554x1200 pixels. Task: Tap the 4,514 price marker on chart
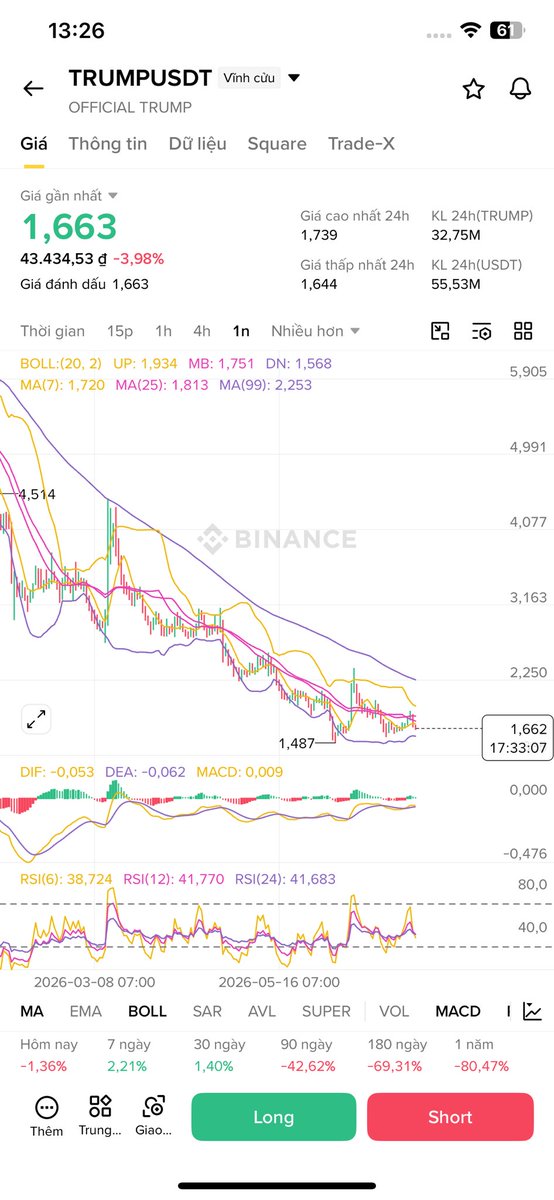pos(37,494)
